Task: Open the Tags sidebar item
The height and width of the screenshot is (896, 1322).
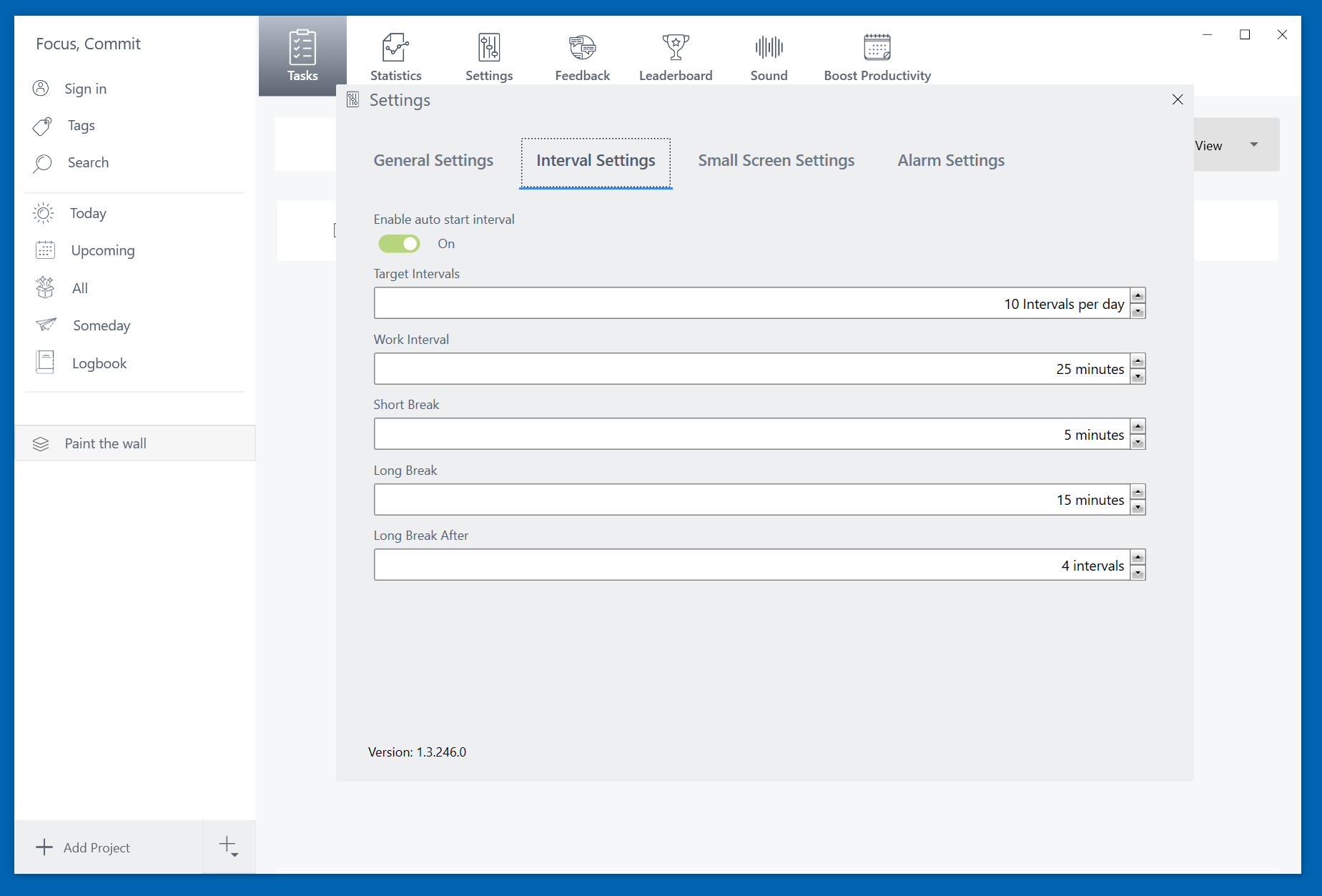Action: coord(81,126)
